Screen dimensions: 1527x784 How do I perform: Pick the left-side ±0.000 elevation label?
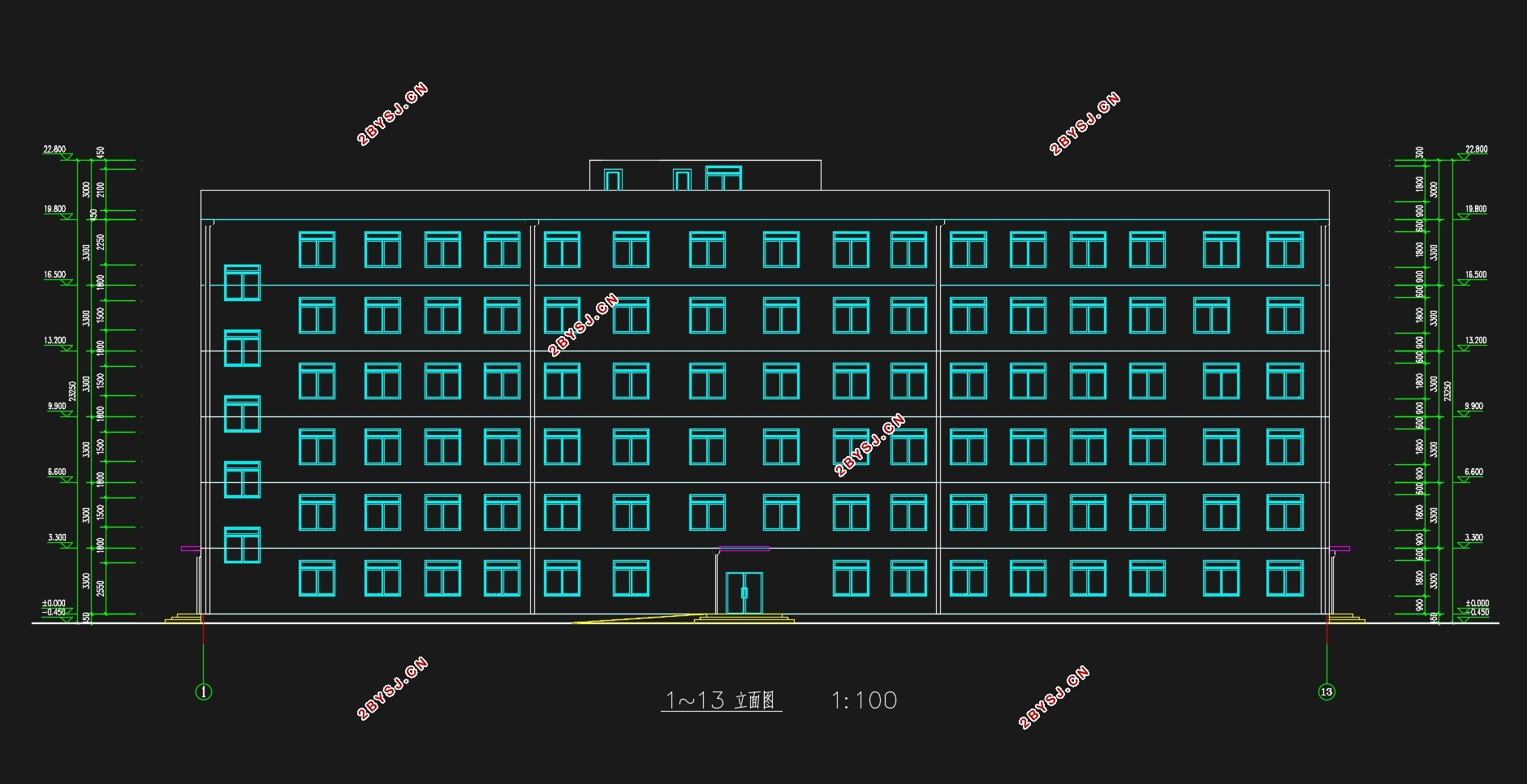coord(54,603)
